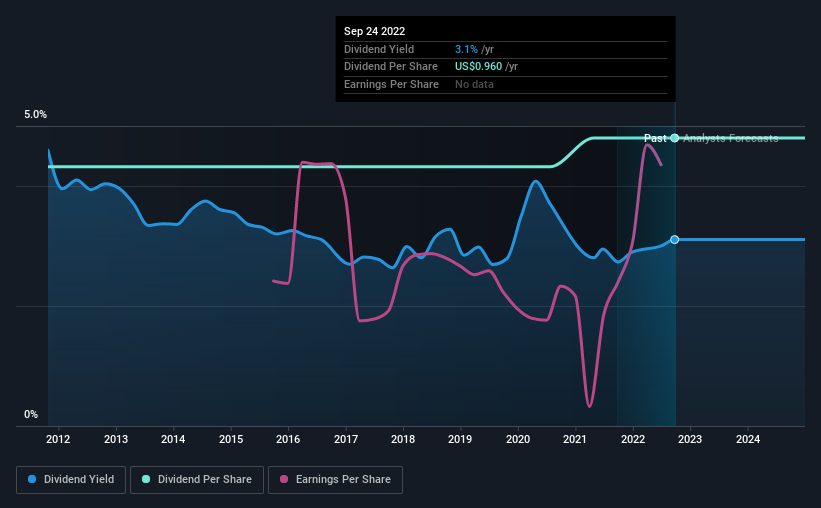Screen dimensions: 821x508
Task: Click the 2023 x-axis label
Action: point(690,439)
